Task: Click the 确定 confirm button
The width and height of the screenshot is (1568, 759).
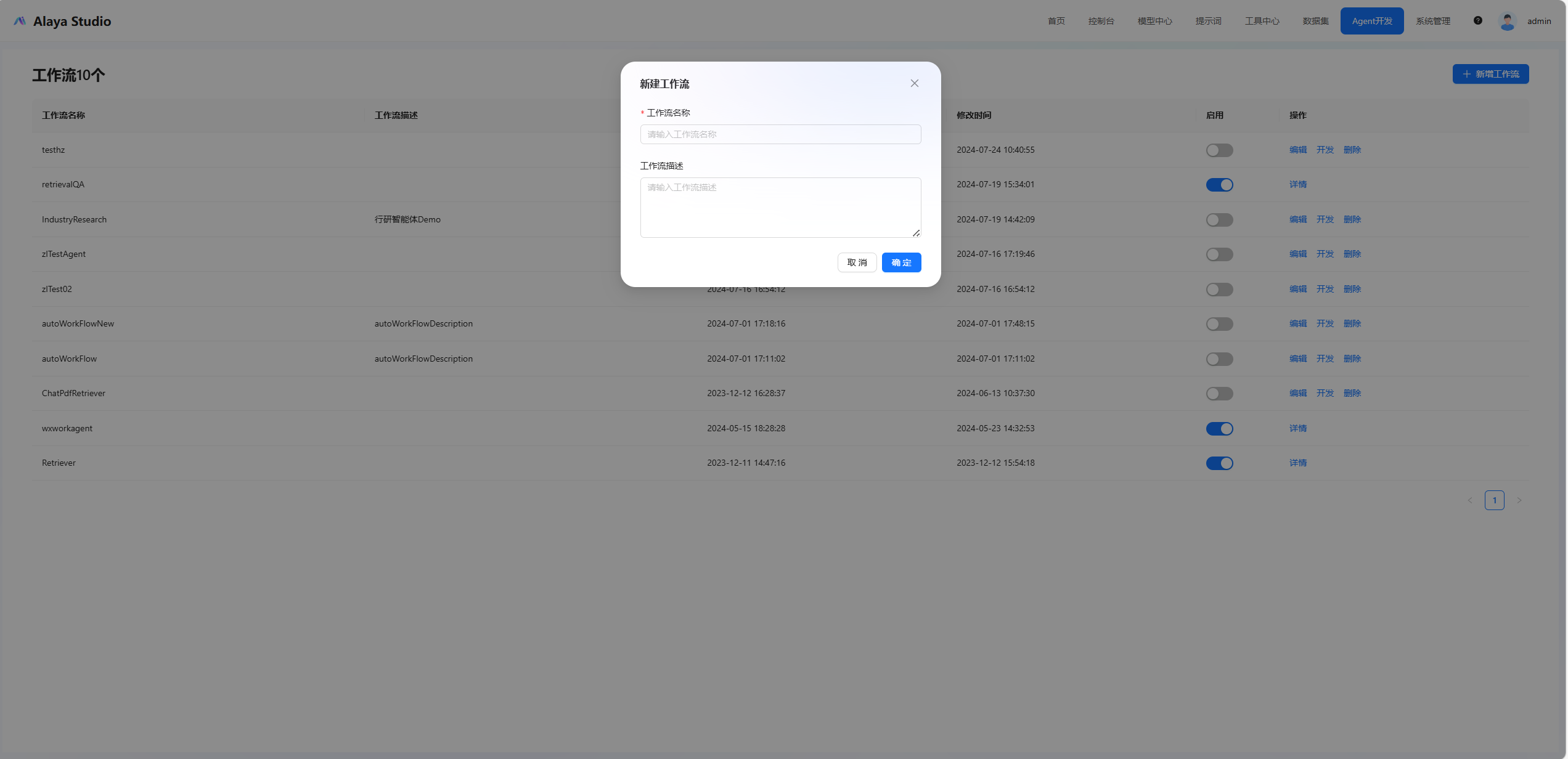Action: pyautogui.click(x=900, y=262)
